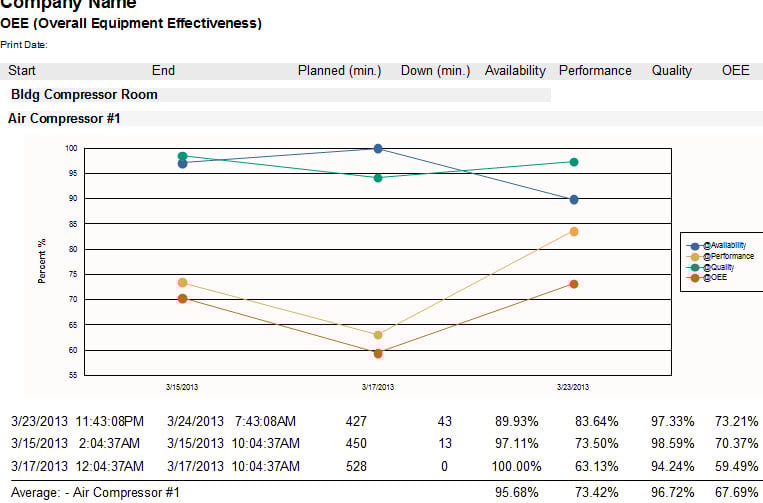Click the Performance legend entry
Screen dimensions: 763x503
pos(720,256)
